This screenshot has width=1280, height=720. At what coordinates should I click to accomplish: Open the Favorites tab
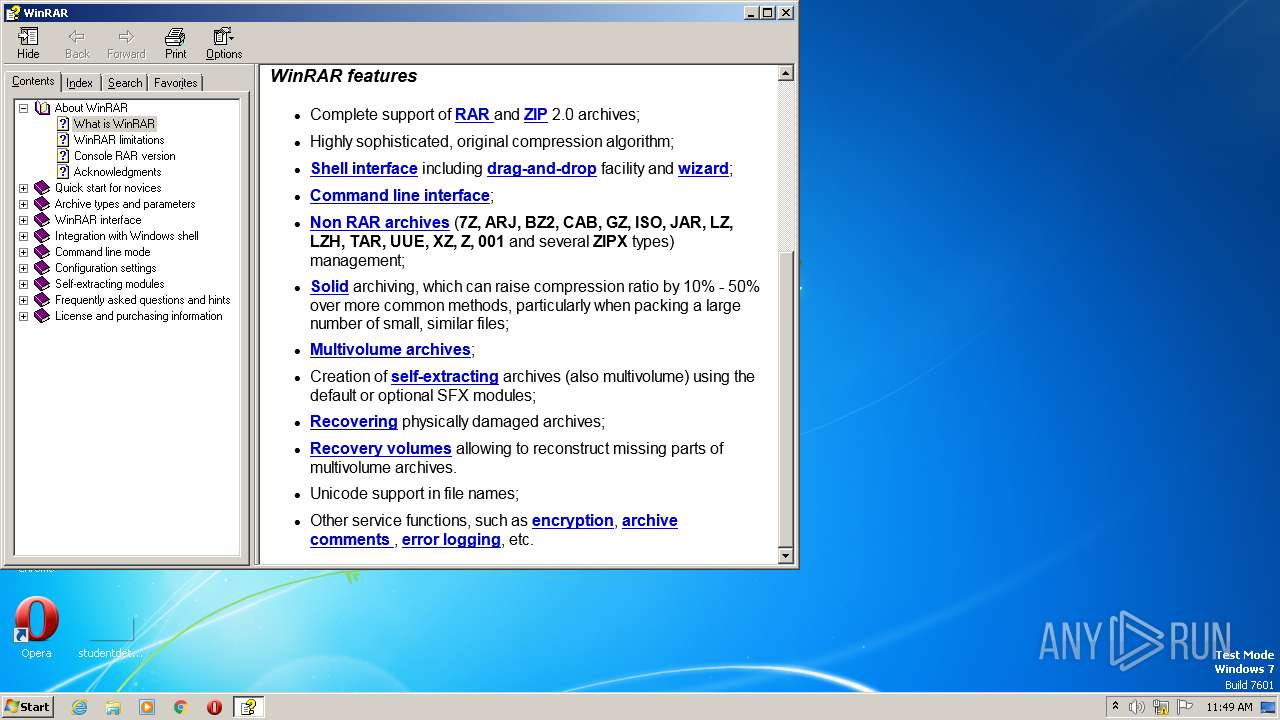pyautogui.click(x=176, y=83)
